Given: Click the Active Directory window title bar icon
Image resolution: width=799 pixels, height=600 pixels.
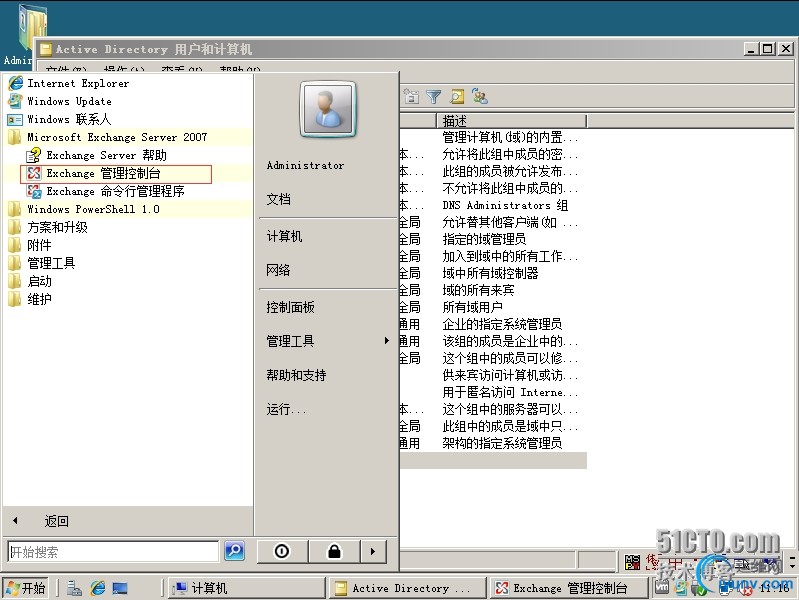Looking at the screenshot, I should pyautogui.click(x=46, y=49).
